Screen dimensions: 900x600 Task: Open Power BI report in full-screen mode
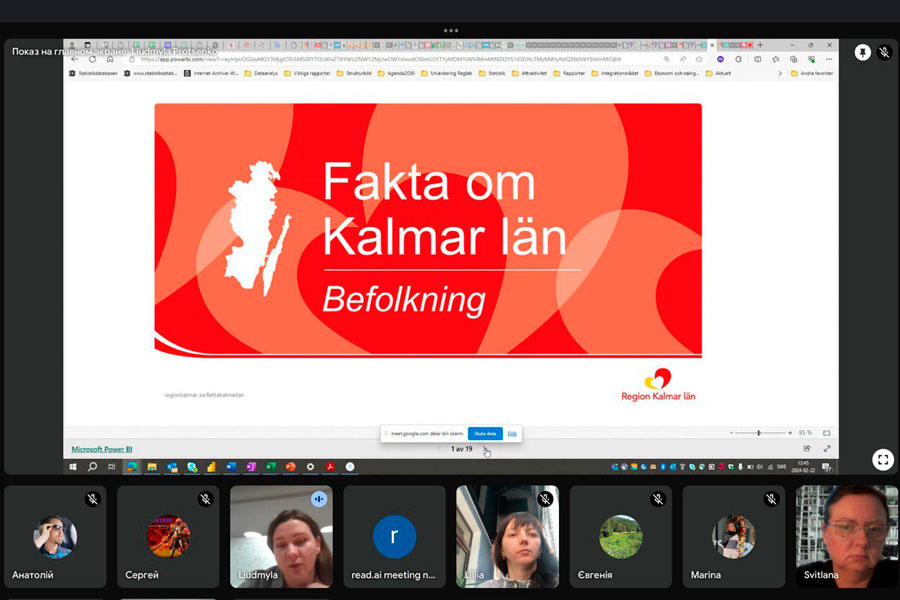coord(827,448)
